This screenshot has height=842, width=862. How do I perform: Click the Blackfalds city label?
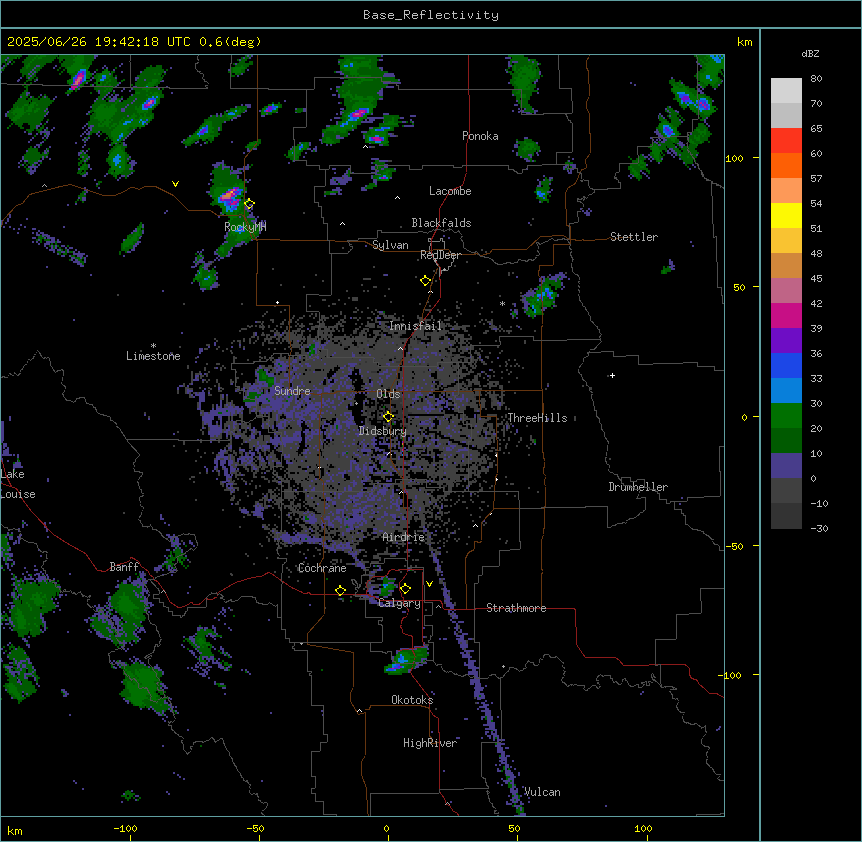(x=441, y=223)
